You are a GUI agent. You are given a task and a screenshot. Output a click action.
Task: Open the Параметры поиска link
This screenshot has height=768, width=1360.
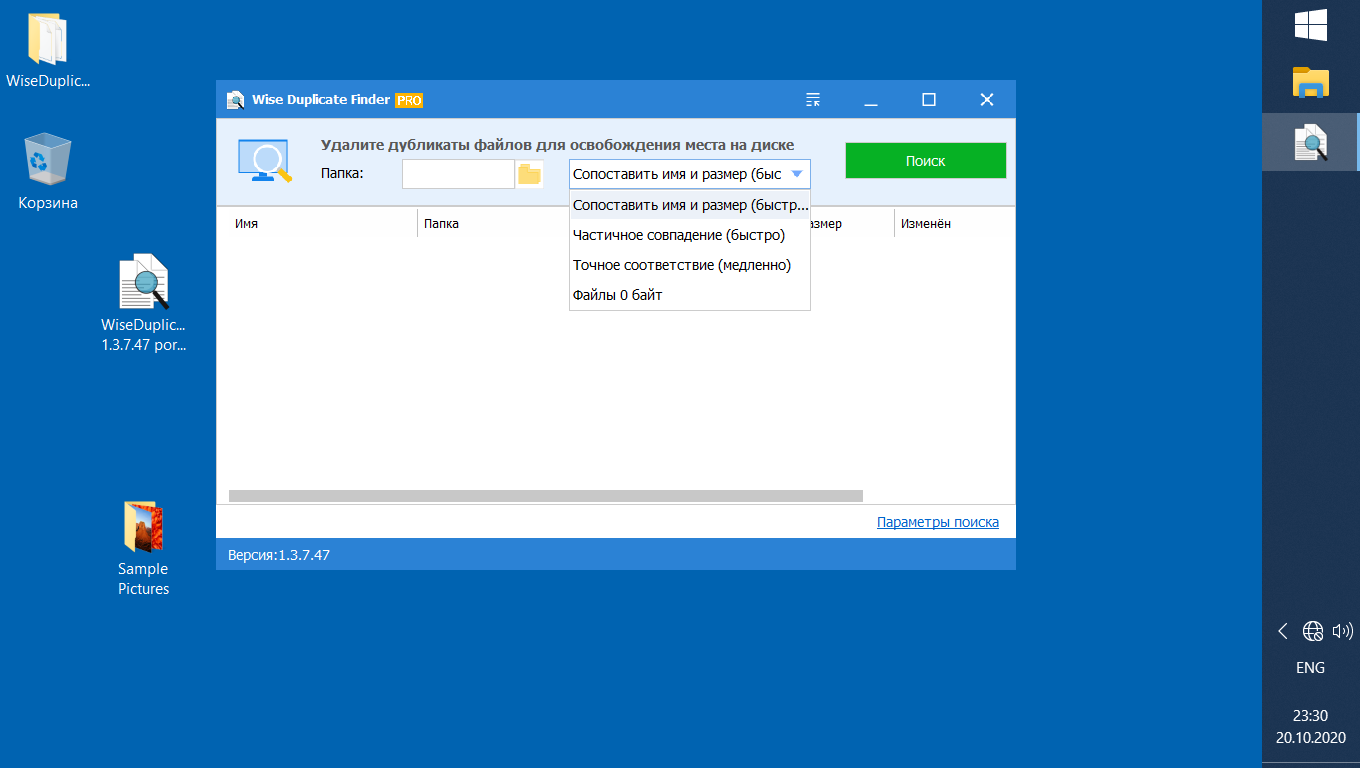point(938,522)
